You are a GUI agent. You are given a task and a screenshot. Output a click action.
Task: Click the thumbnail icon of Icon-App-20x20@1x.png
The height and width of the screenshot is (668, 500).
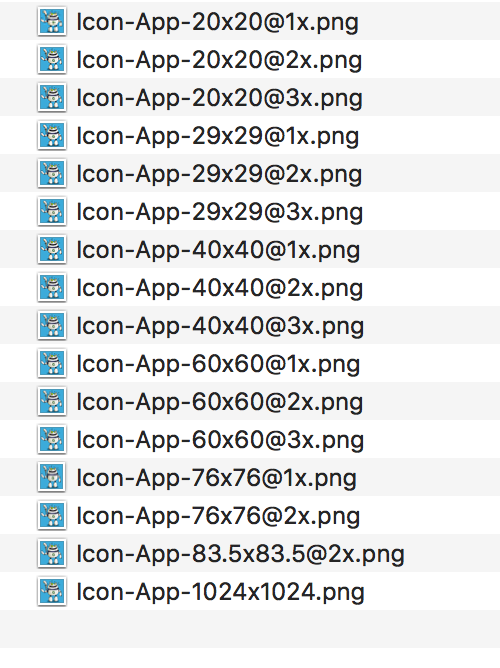[x=52, y=21]
